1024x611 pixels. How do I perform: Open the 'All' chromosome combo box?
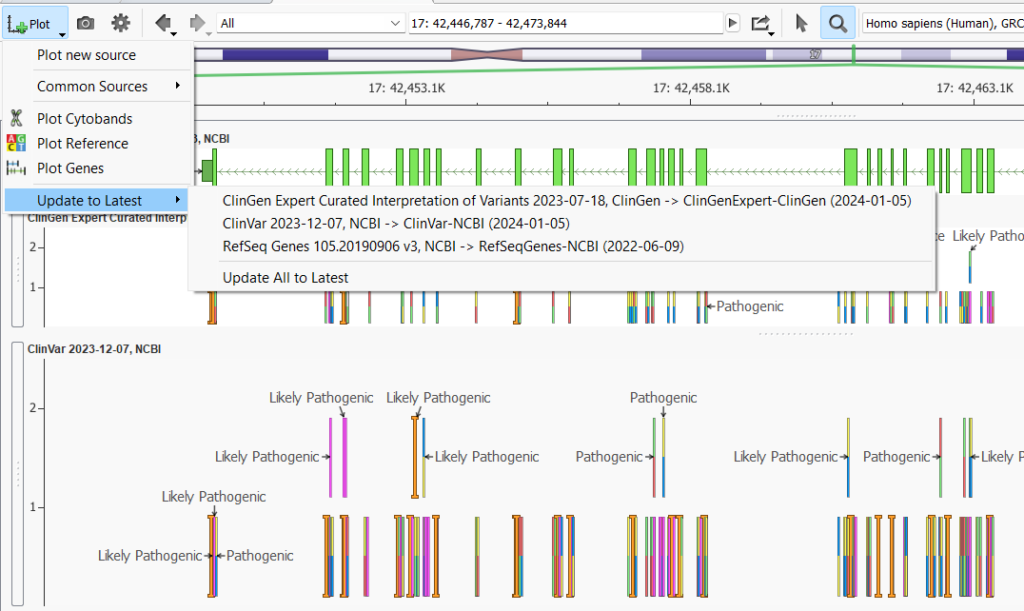(x=310, y=24)
